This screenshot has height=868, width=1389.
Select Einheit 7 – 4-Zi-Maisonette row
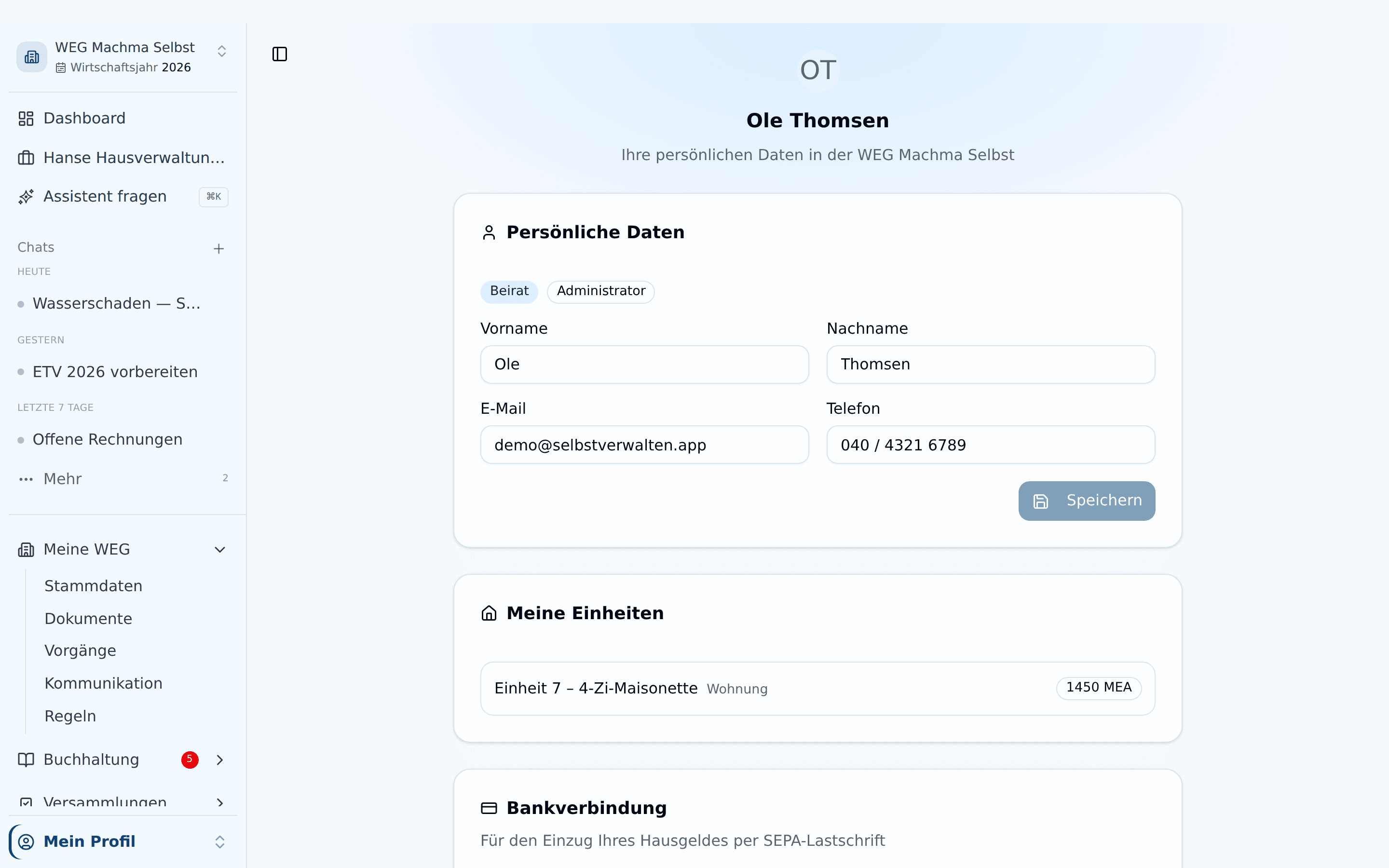818,688
